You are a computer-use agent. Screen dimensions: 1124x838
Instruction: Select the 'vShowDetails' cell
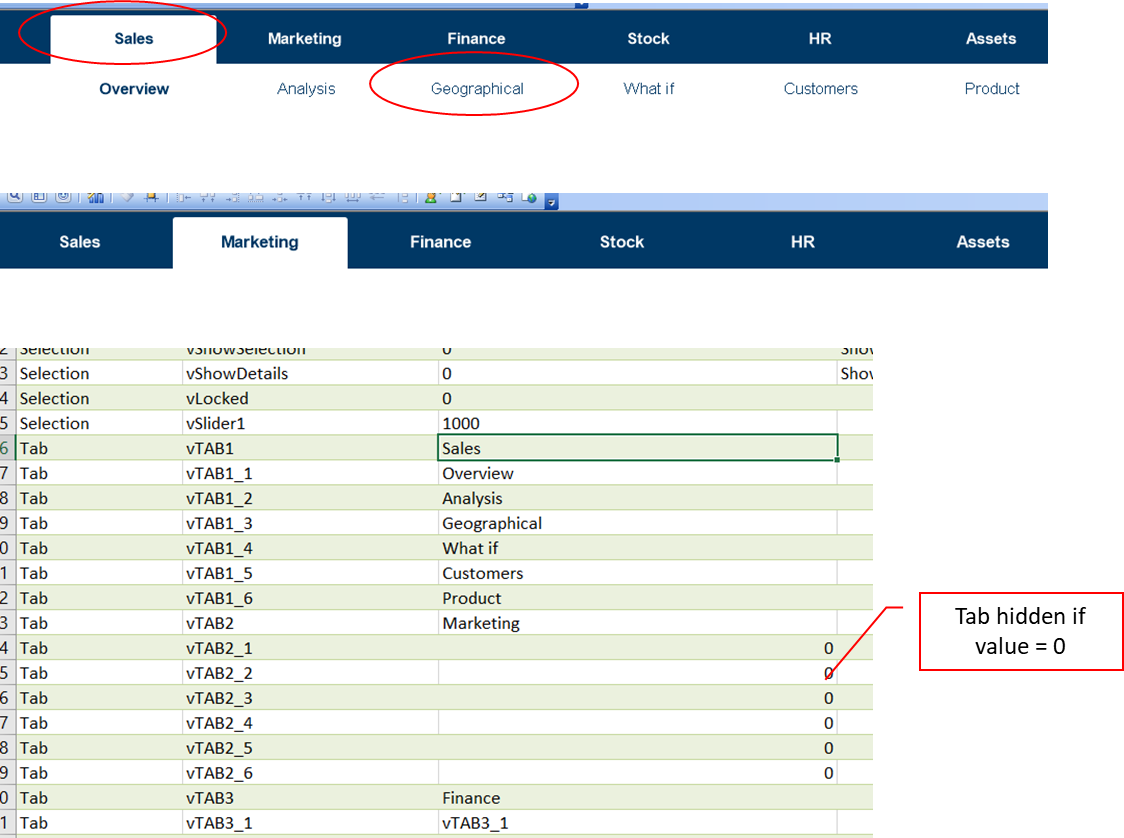pos(310,373)
